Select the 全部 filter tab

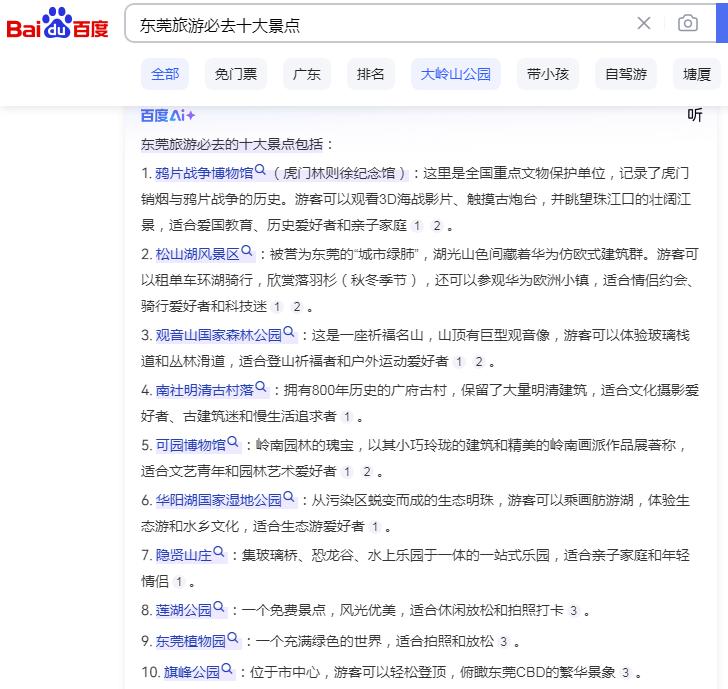coord(165,74)
